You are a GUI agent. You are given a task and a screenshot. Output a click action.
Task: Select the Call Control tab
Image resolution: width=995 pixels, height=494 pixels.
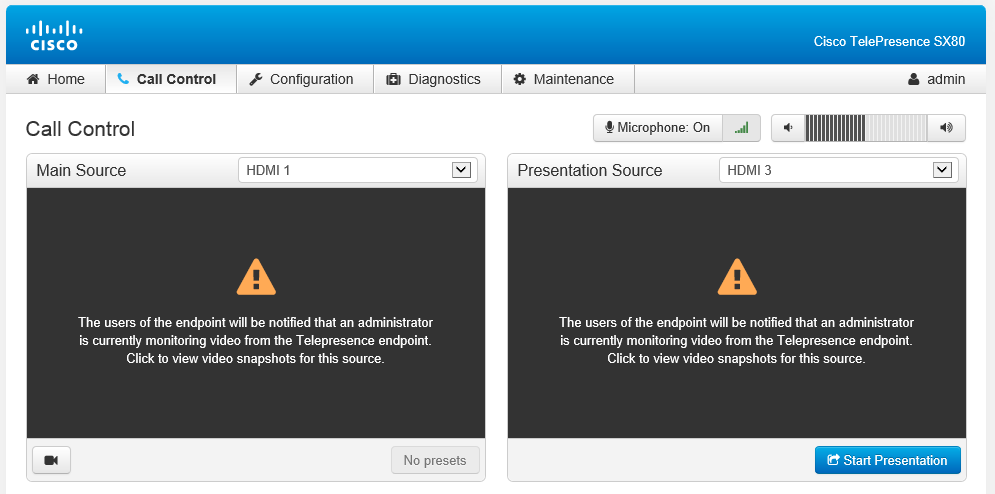[x=167, y=79]
